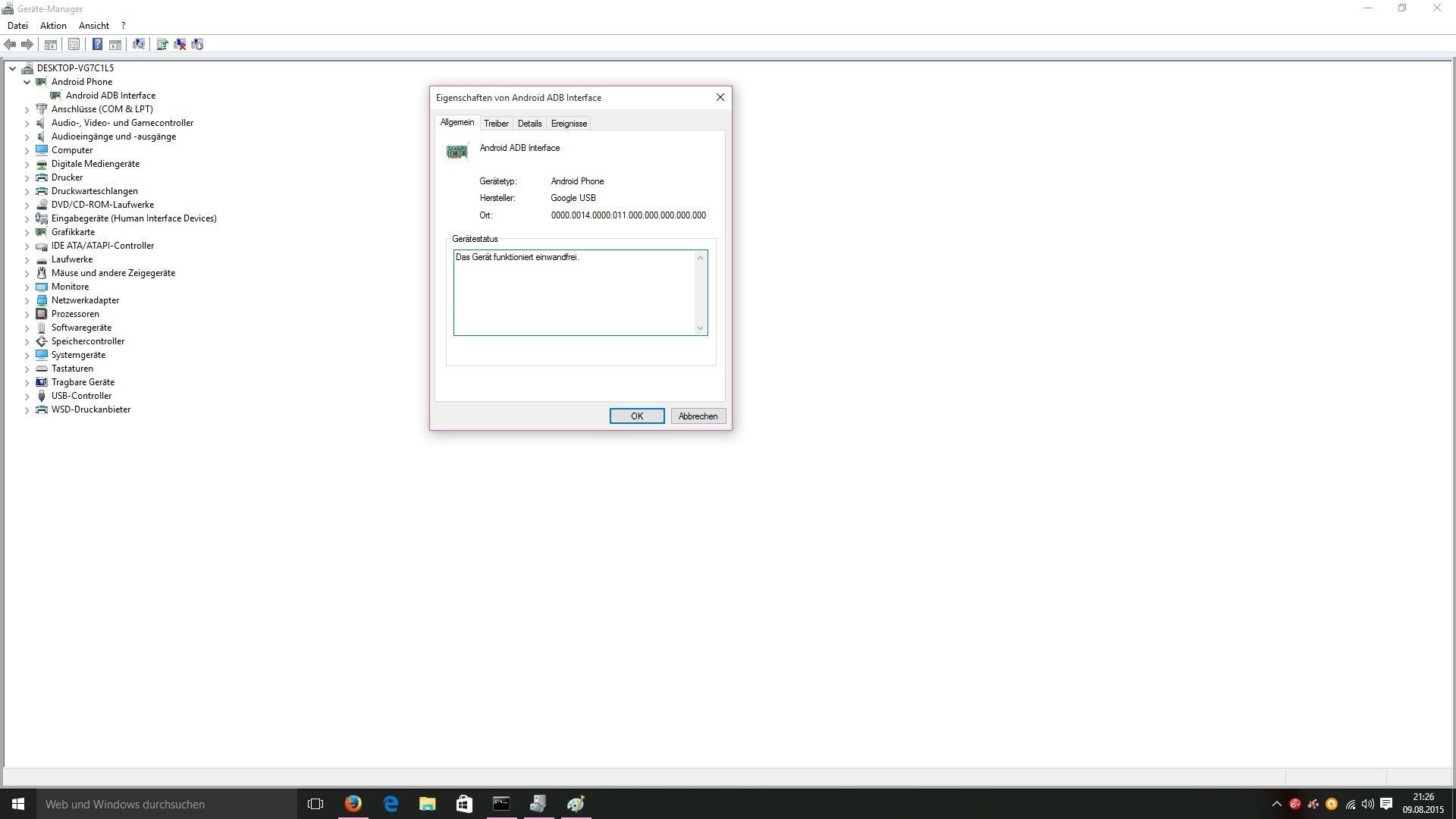Viewport: 1456px width, 819px height.
Task: Click the Windows Start button
Action: click(18, 804)
